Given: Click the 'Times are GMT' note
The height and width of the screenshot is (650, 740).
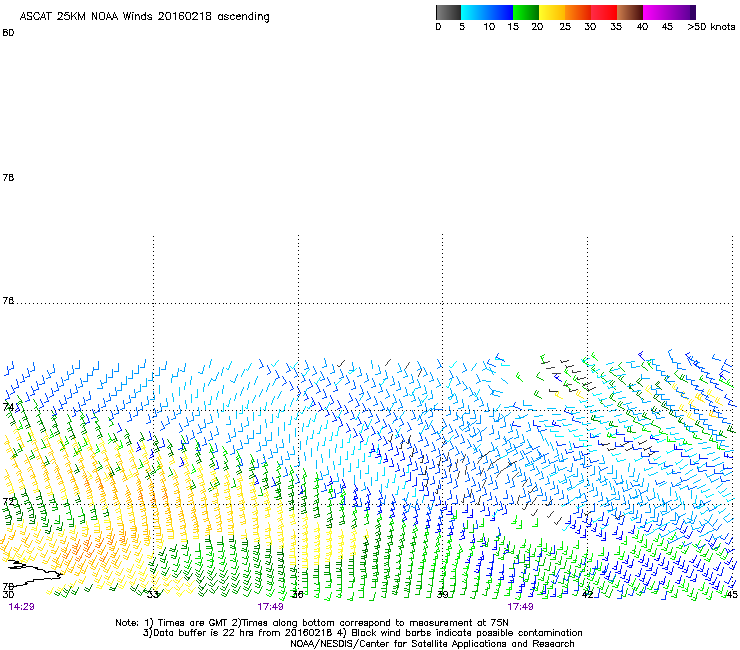Looking at the screenshot, I should point(193,623).
